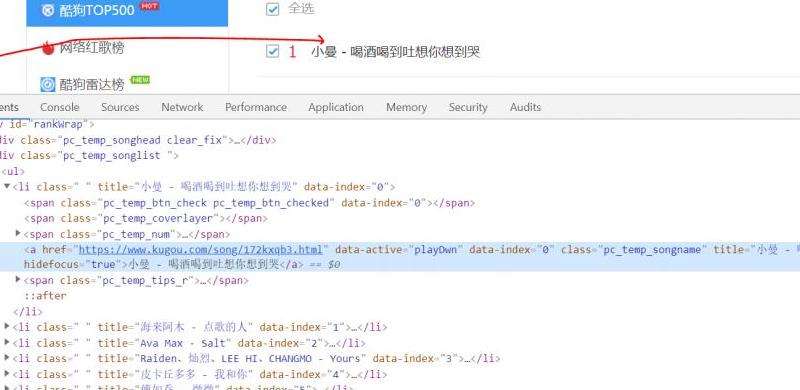Click the kugou.com/song/172kxqb3.html href link

click(x=201, y=249)
